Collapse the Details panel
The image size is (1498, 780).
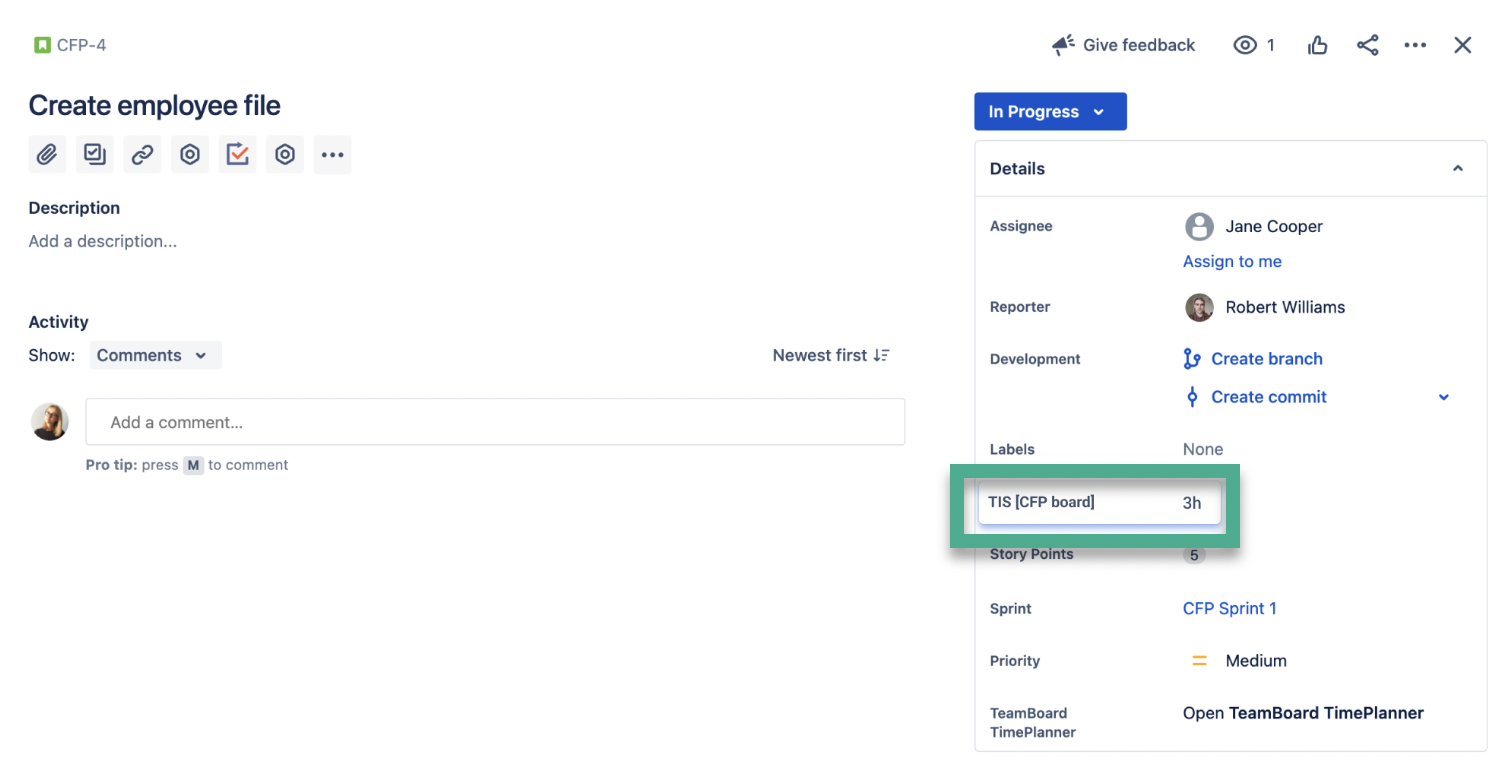coord(1458,168)
